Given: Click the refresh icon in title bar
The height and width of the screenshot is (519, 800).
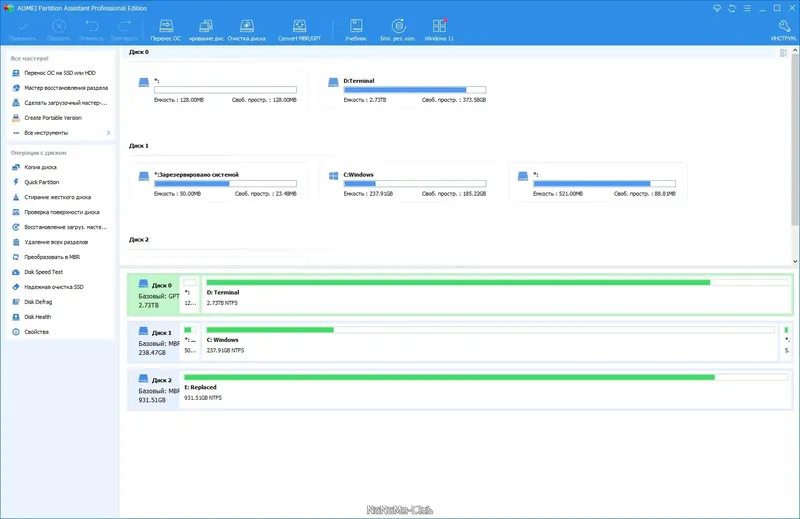Looking at the screenshot, I should point(732,8).
